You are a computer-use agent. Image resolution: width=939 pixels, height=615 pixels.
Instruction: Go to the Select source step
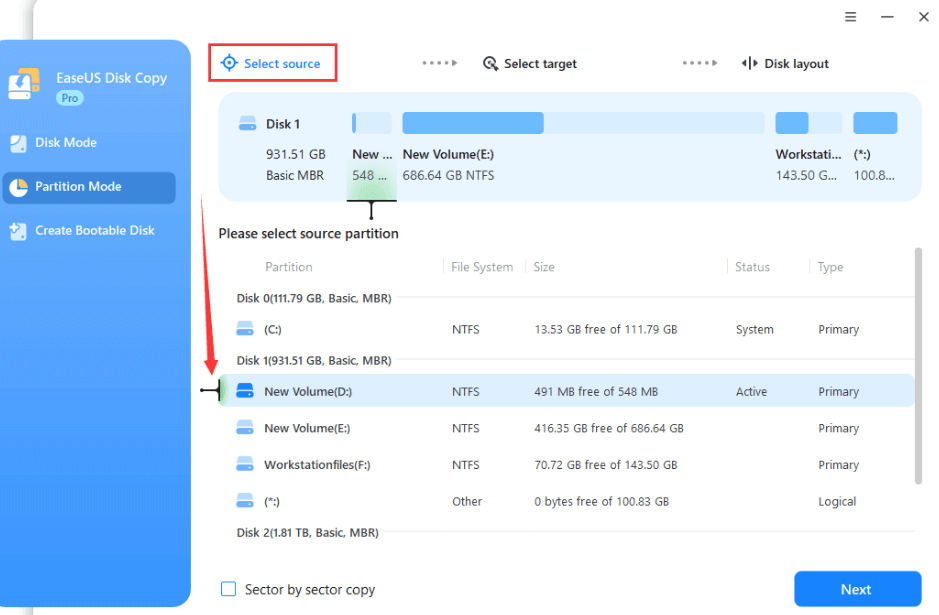[x=272, y=63]
